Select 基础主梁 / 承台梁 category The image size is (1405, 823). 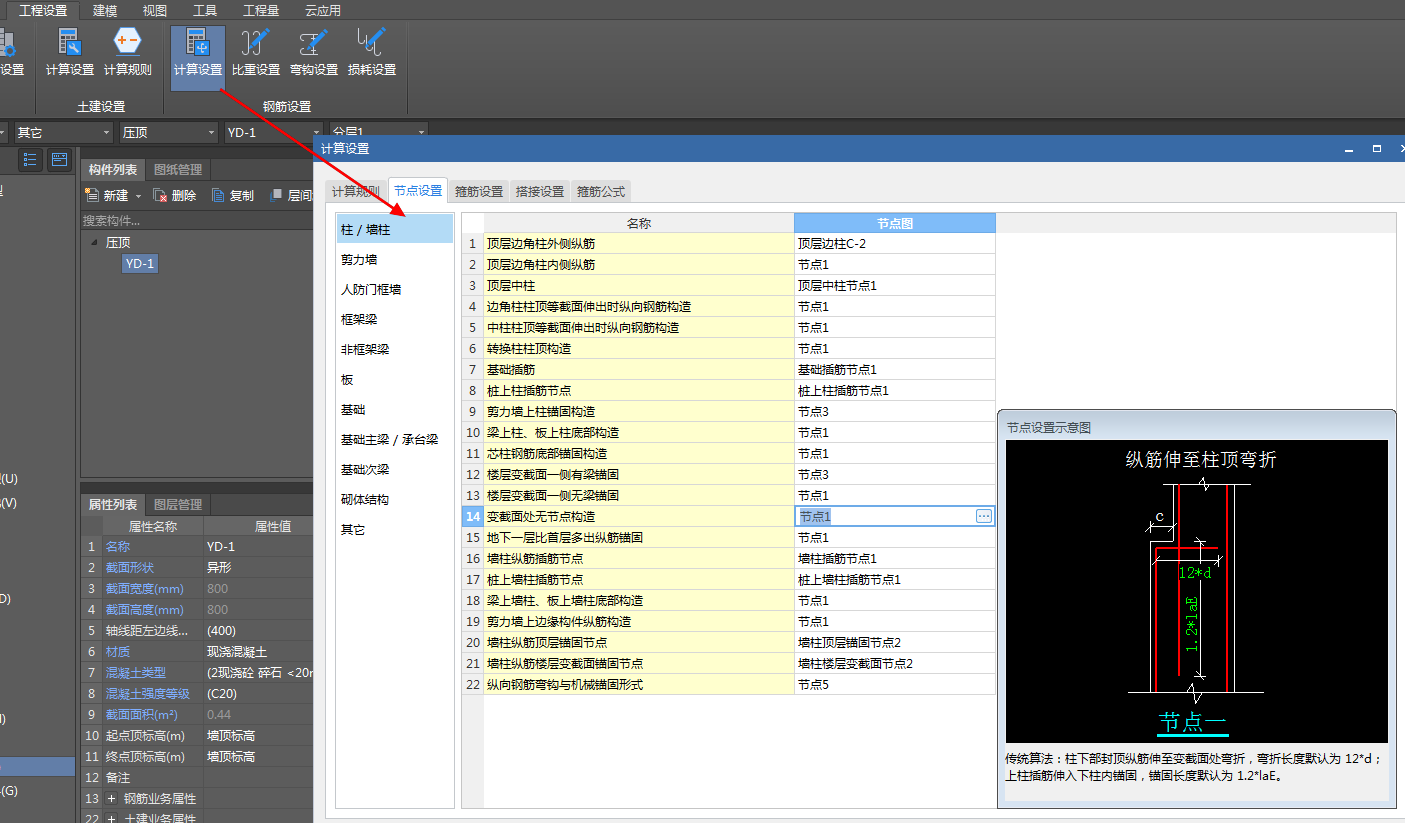point(395,439)
